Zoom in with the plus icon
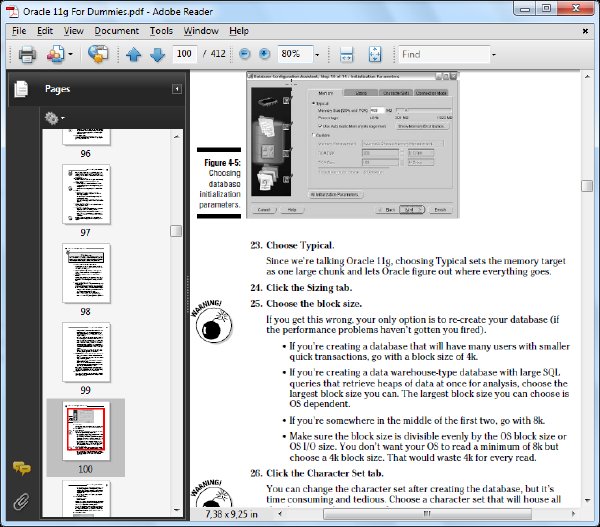Screen dimensions: 600x527 point(264,54)
